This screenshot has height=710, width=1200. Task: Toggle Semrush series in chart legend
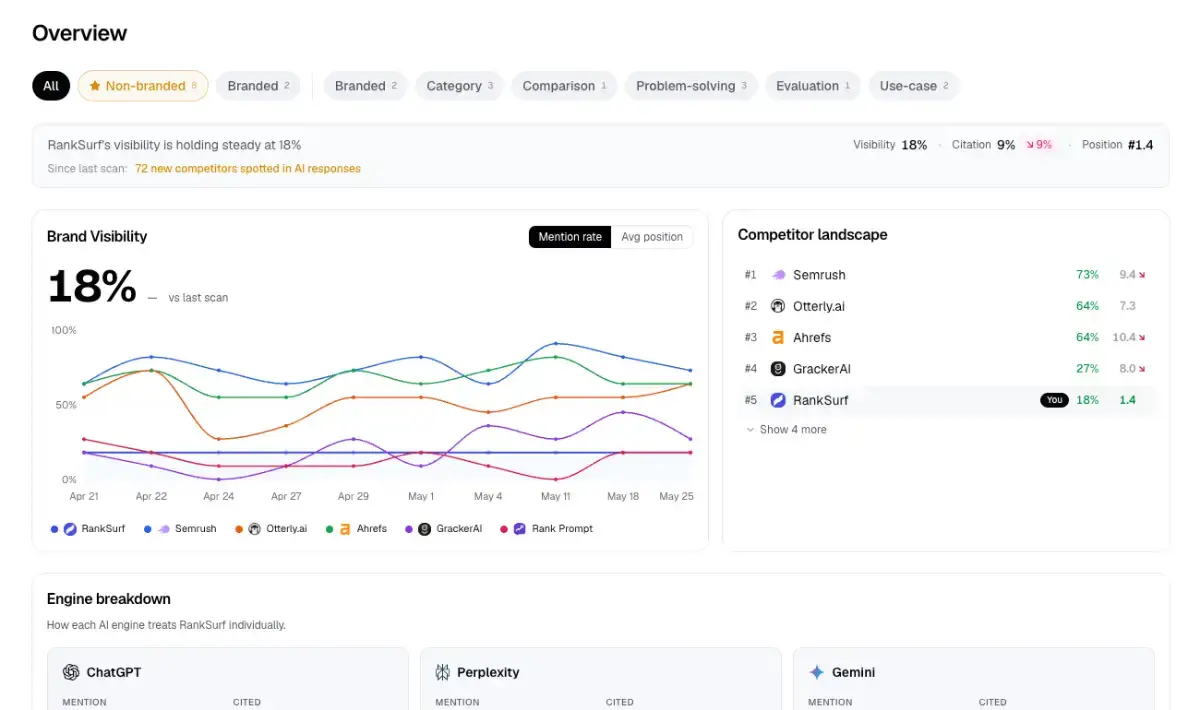(x=180, y=529)
